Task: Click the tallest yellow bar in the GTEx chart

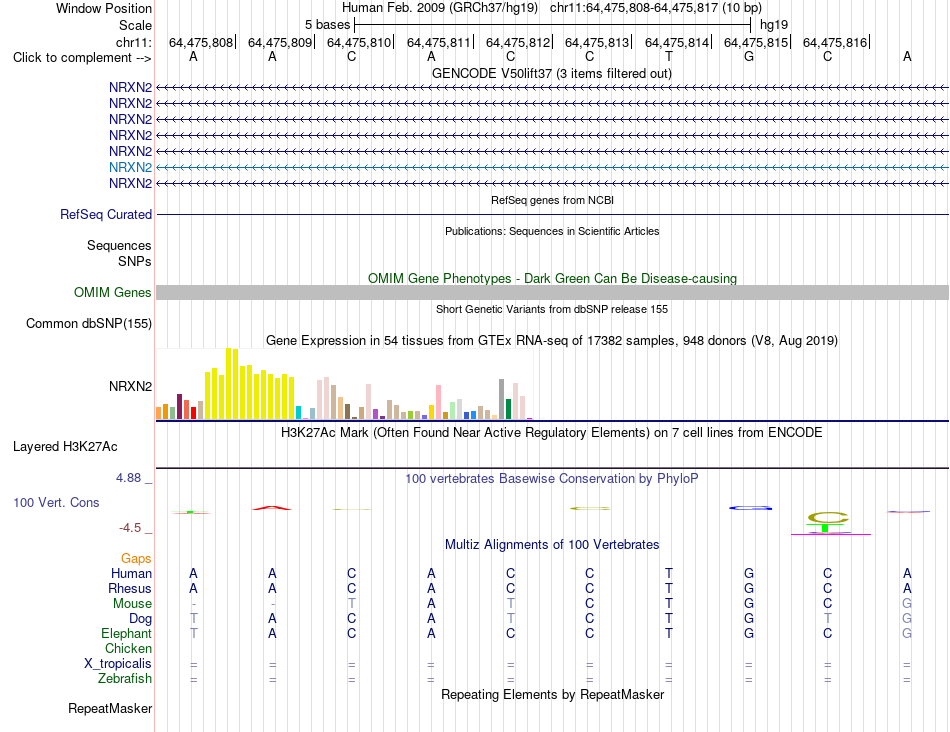Action: click(x=229, y=384)
